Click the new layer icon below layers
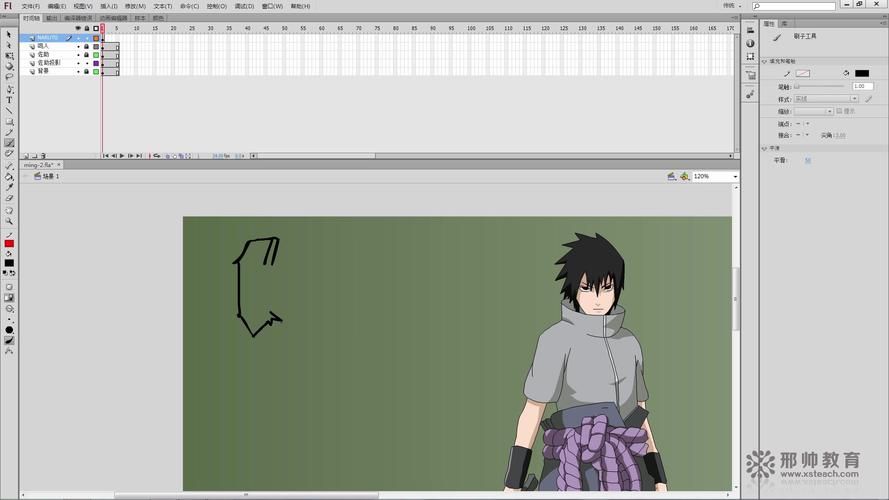This screenshot has width=889, height=500. (x=25, y=156)
